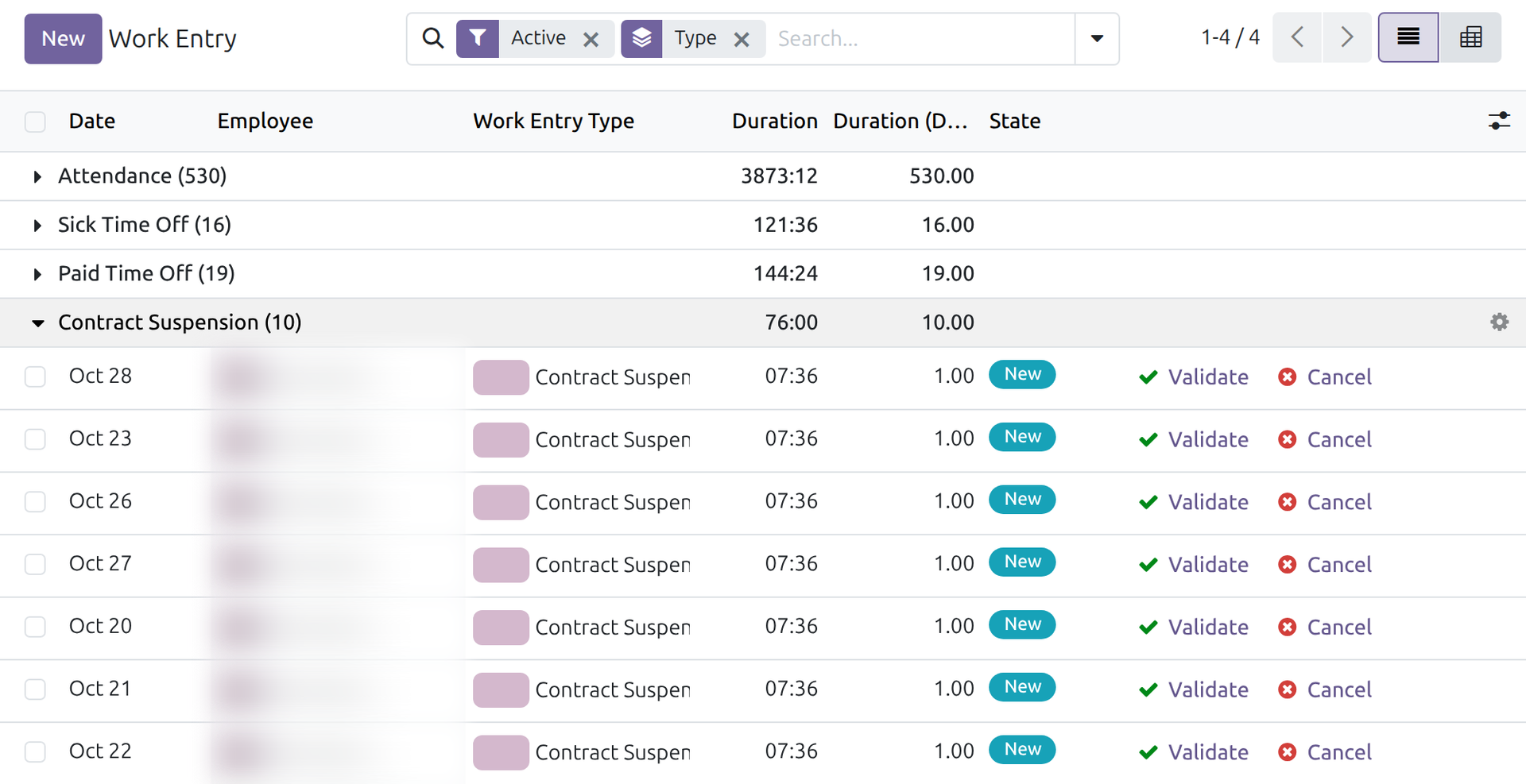
Task: Cancel the Oct 26 work entry
Action: [x=1325, y=502]
